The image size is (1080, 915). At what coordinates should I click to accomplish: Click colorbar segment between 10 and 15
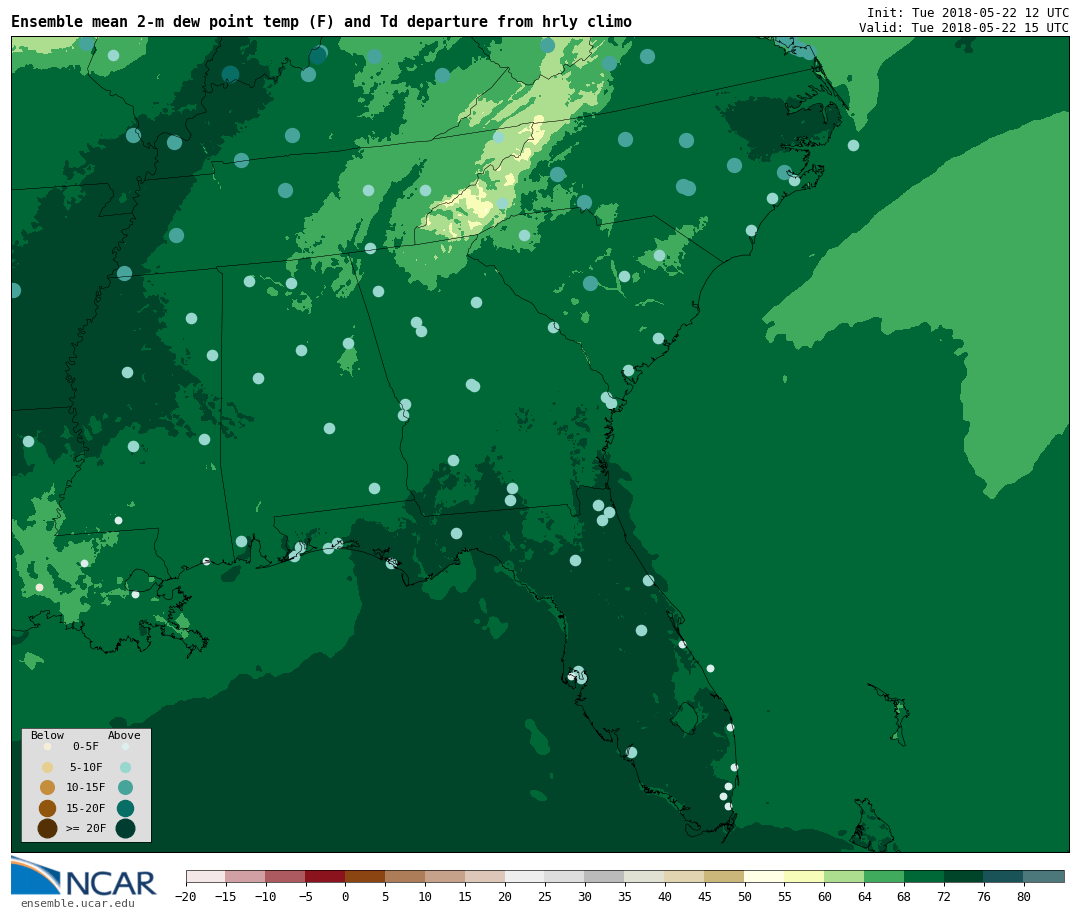coord(445,876)
